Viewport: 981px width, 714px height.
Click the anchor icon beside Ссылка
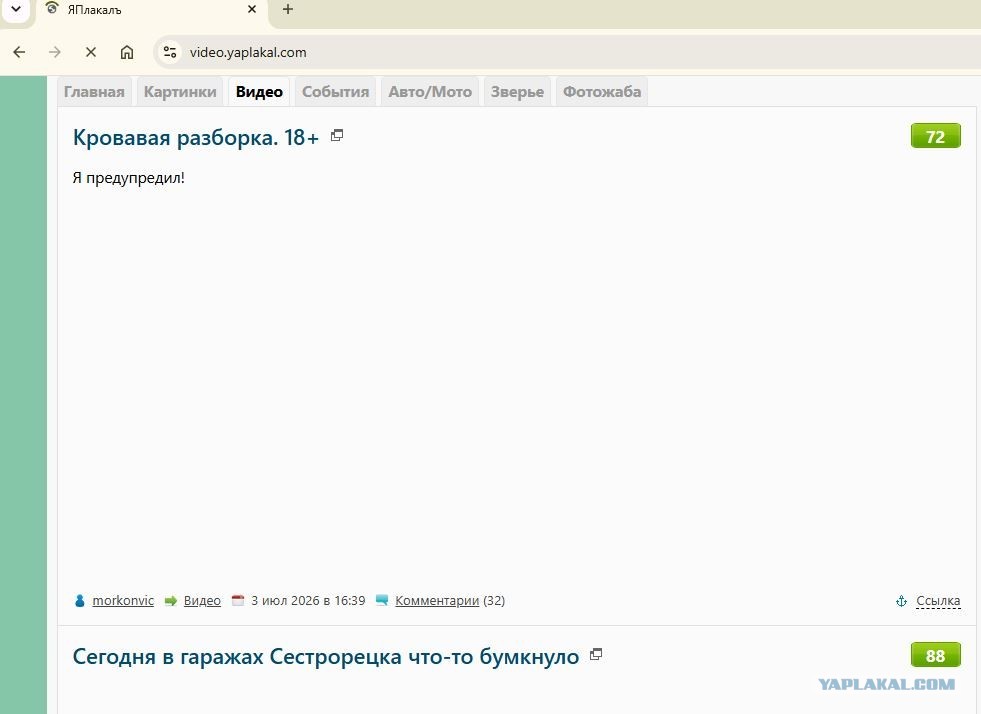click(902, 601)
